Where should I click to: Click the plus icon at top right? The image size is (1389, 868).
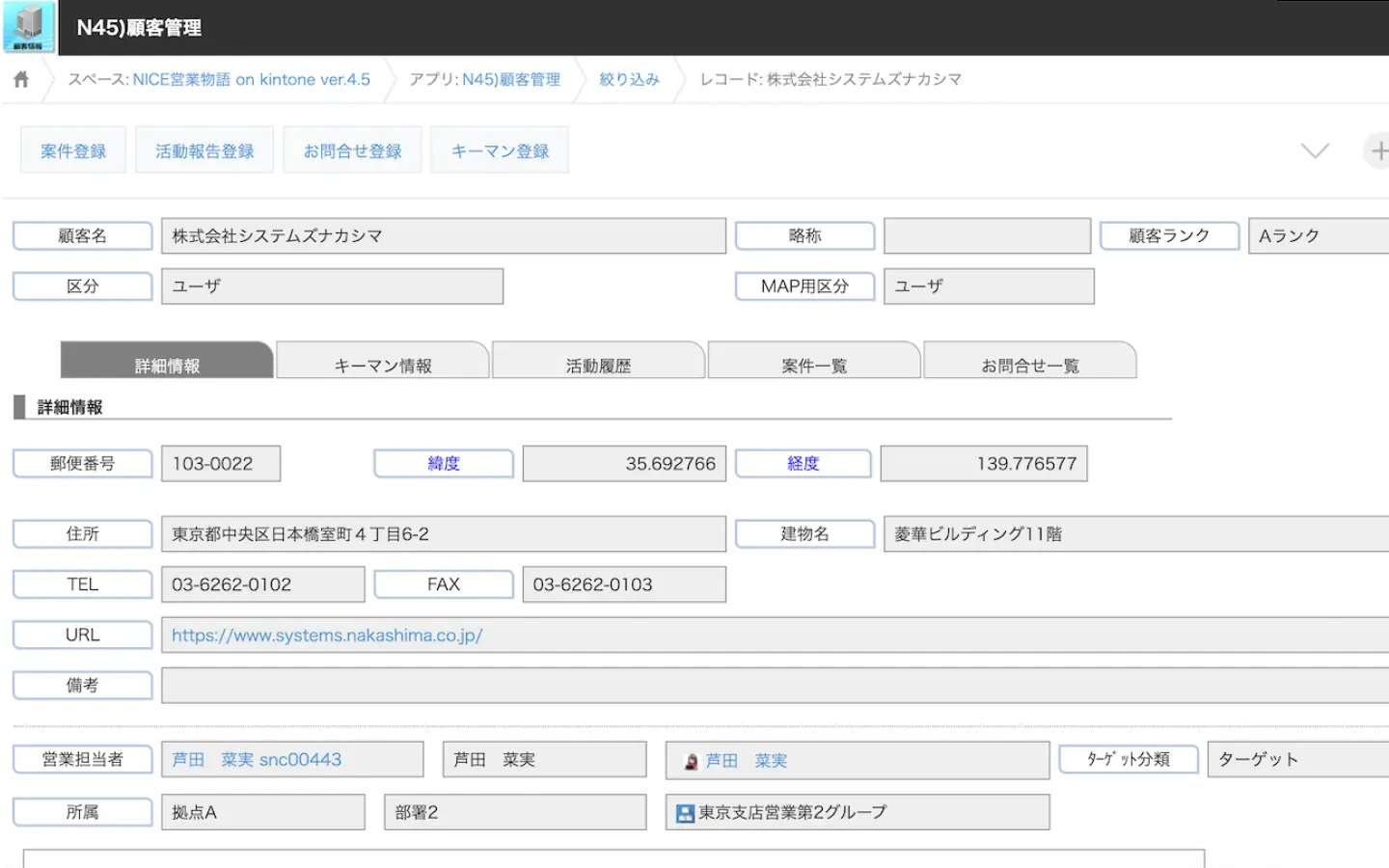pyautogui.click(x=1378, y=151)
